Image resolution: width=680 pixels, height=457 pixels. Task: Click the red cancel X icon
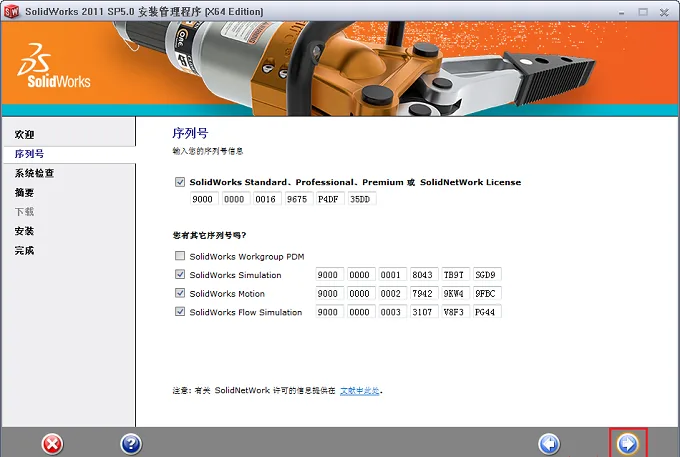click(52, 444)
